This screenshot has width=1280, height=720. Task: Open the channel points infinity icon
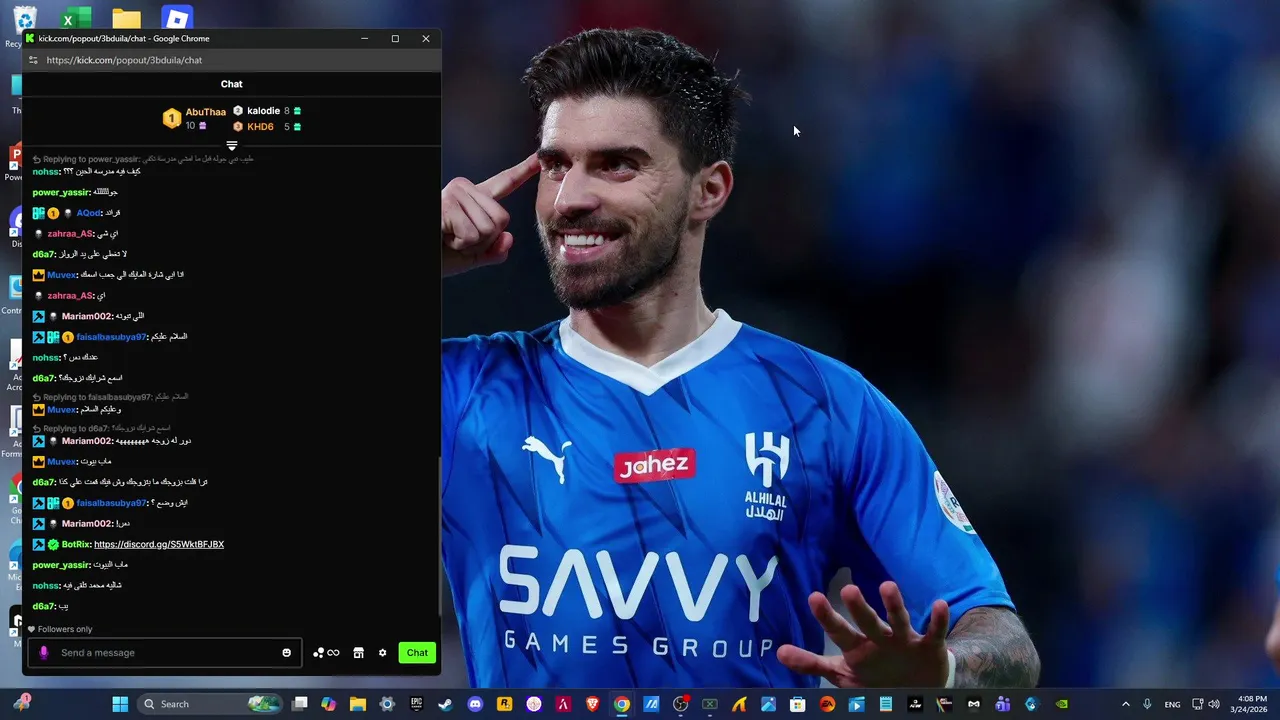point(326,653)
